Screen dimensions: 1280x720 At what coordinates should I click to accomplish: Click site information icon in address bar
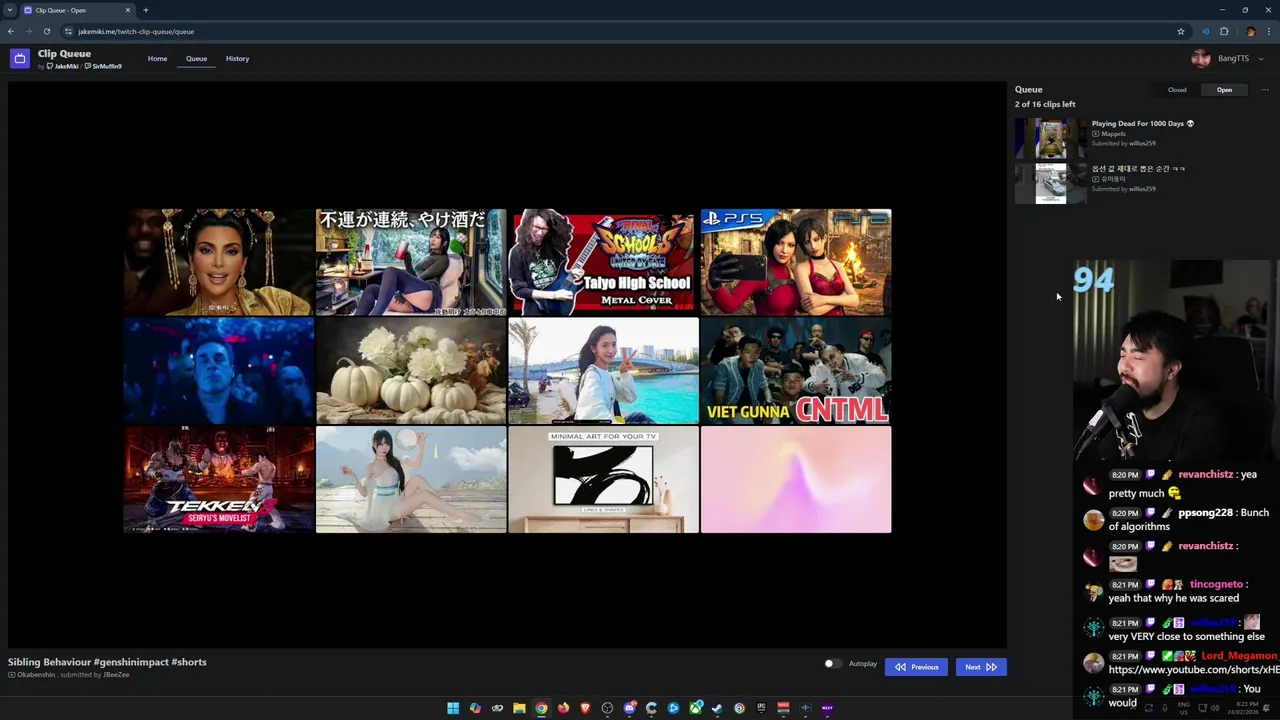(68, 31)
